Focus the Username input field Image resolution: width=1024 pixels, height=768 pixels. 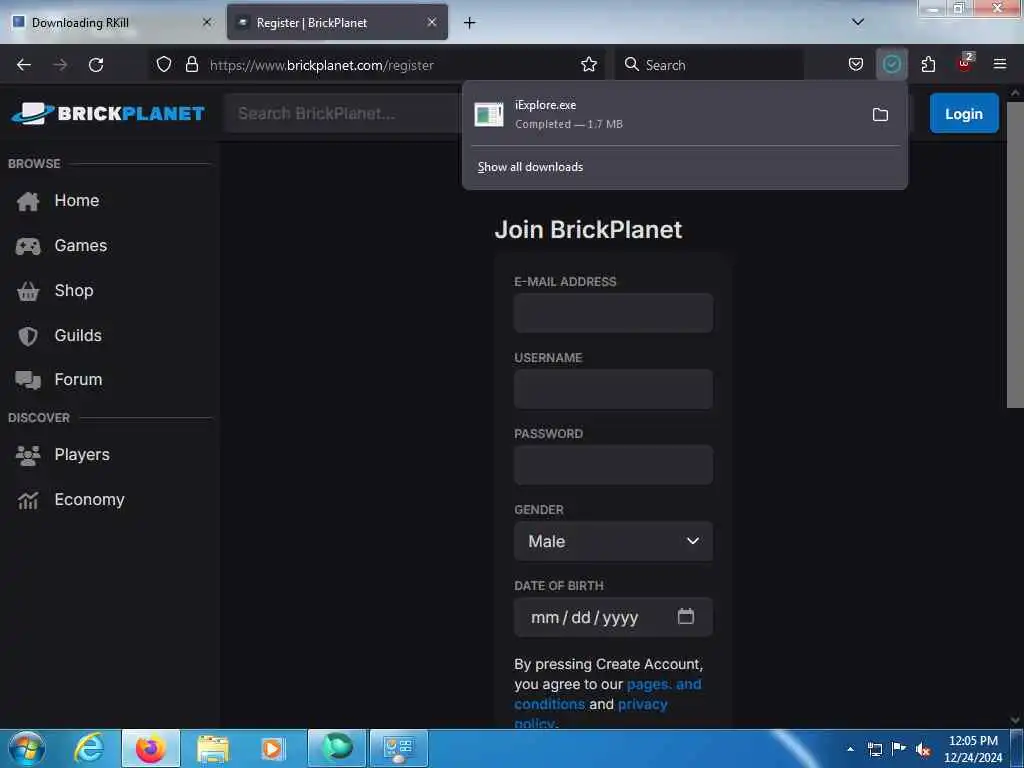coord(613,389)
